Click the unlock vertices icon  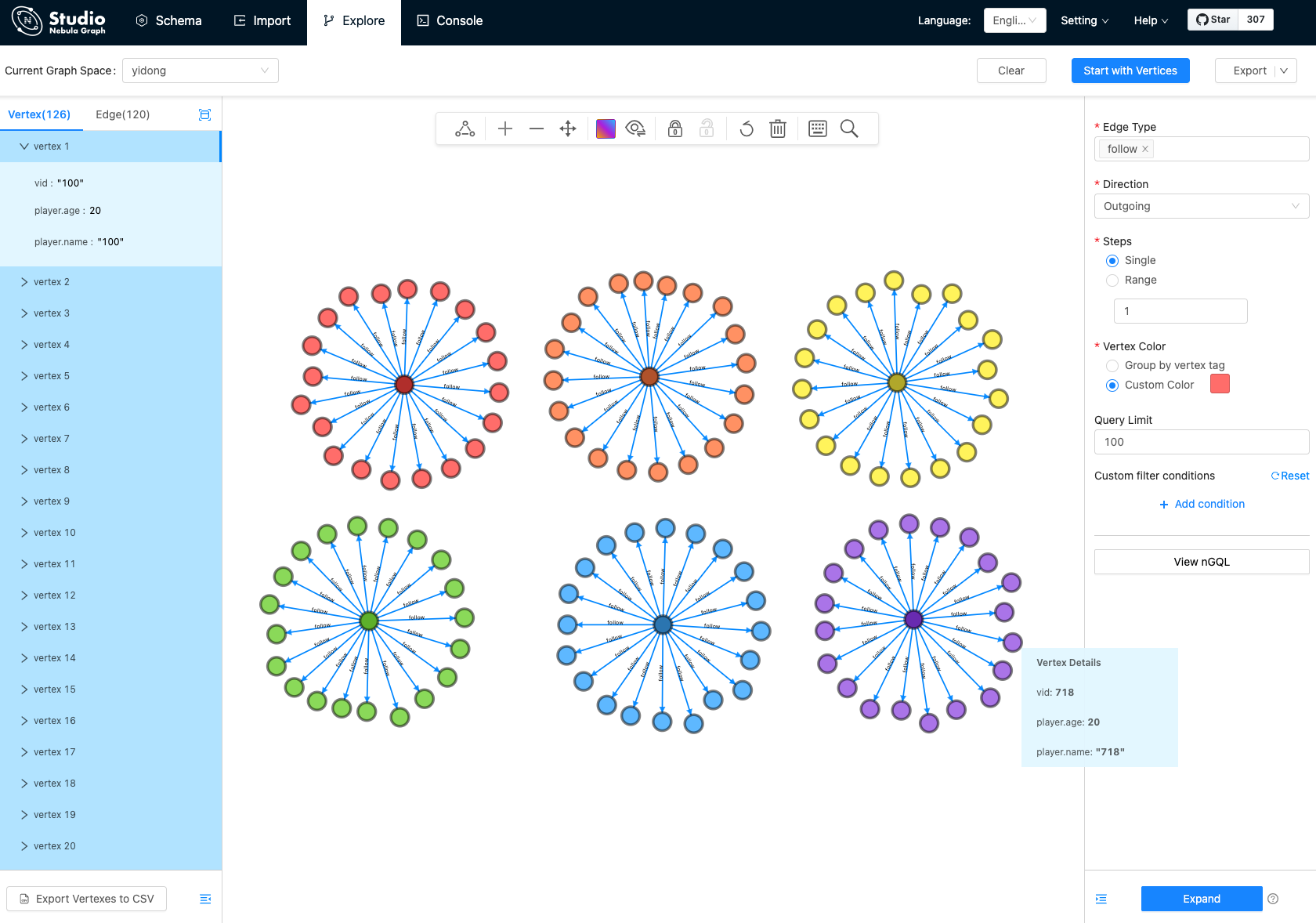click(707, 128)
